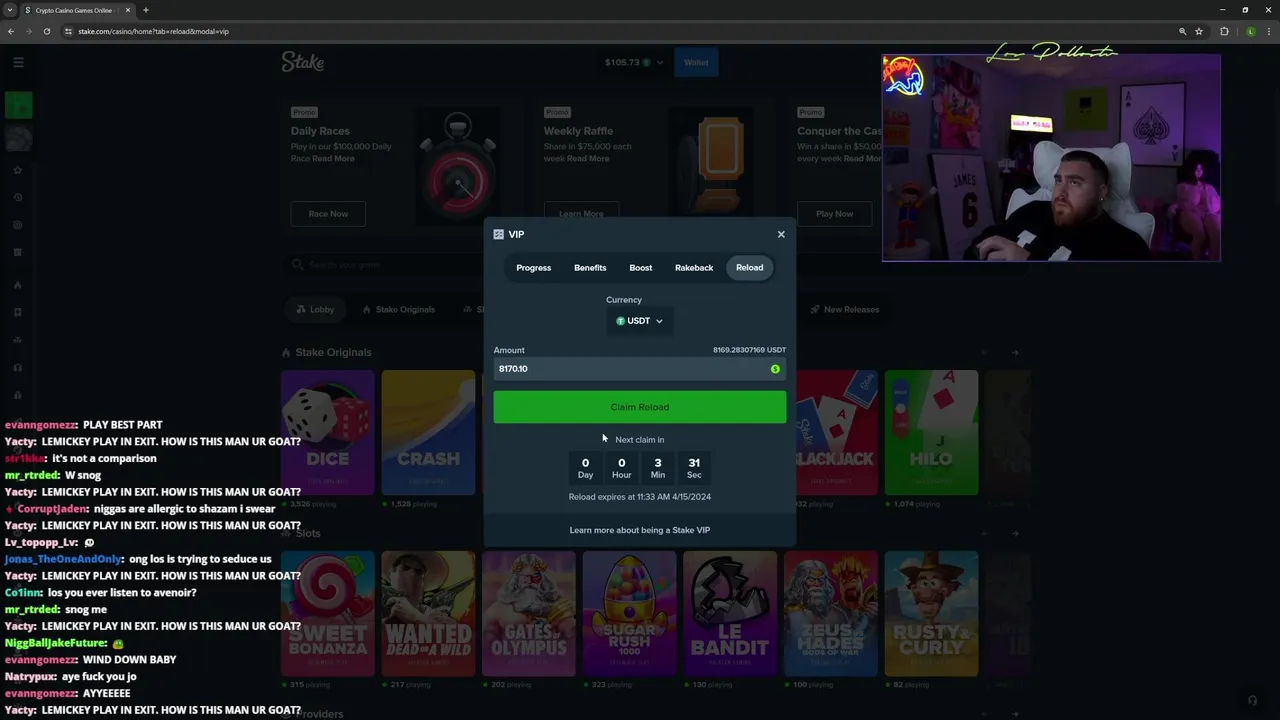Open the Benefits tab in VIP dialog
This screenshot has height=720, width=1280.
click(x=590, y=268)
